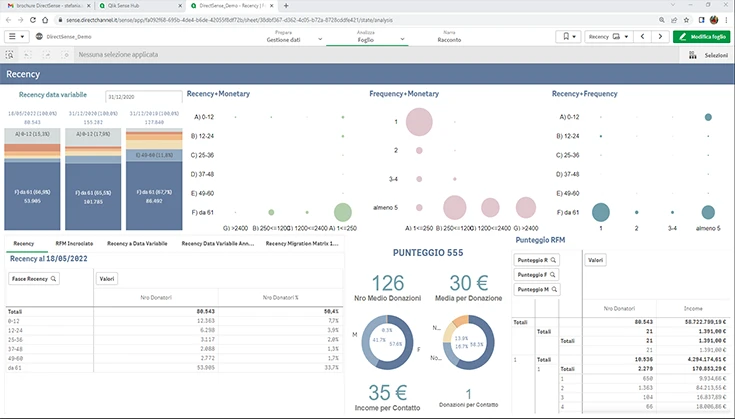Go to the next sheet arrow
This screenshot has height=419, width=735.
pyautogui.click(x=660, y=37)
